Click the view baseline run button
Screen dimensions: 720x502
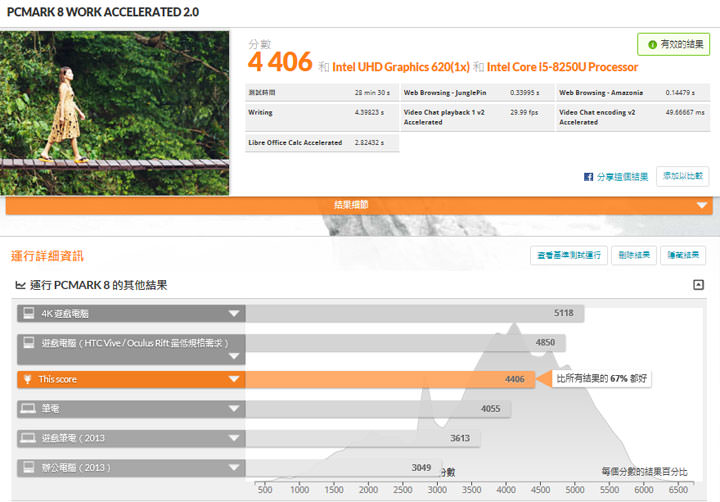tap(567, 255)
